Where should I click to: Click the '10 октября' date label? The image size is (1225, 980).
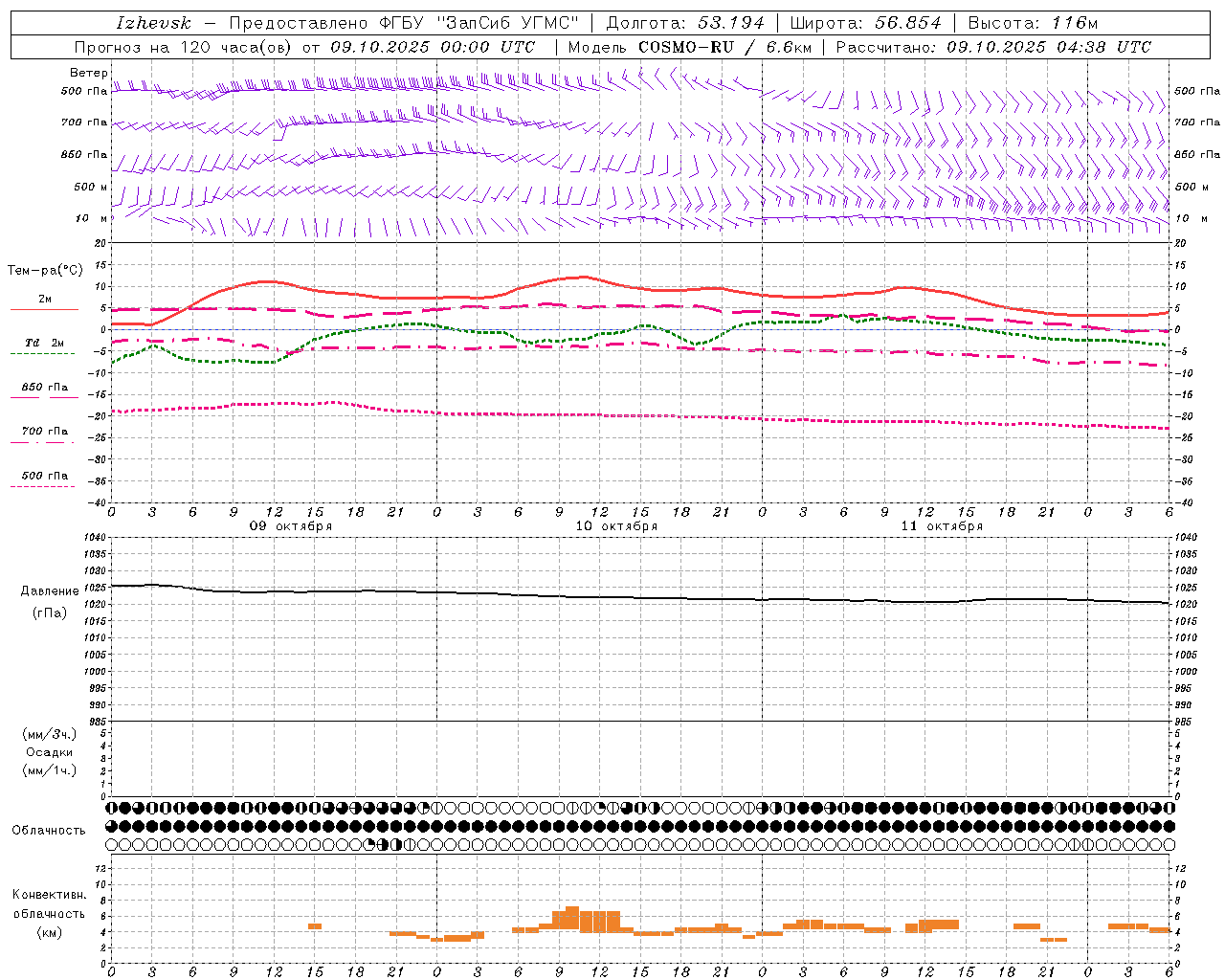(616, 526)
